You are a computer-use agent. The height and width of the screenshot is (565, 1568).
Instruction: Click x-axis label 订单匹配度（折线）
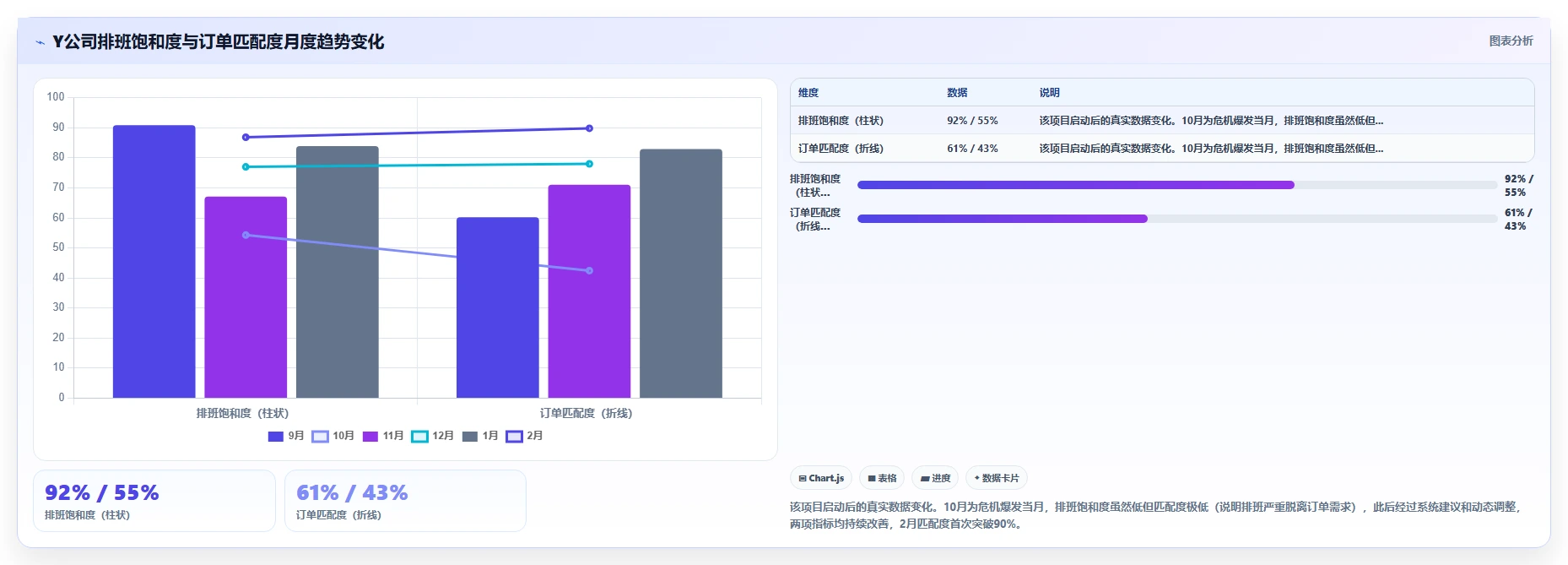pyautogui.click(x=586, y=413)
